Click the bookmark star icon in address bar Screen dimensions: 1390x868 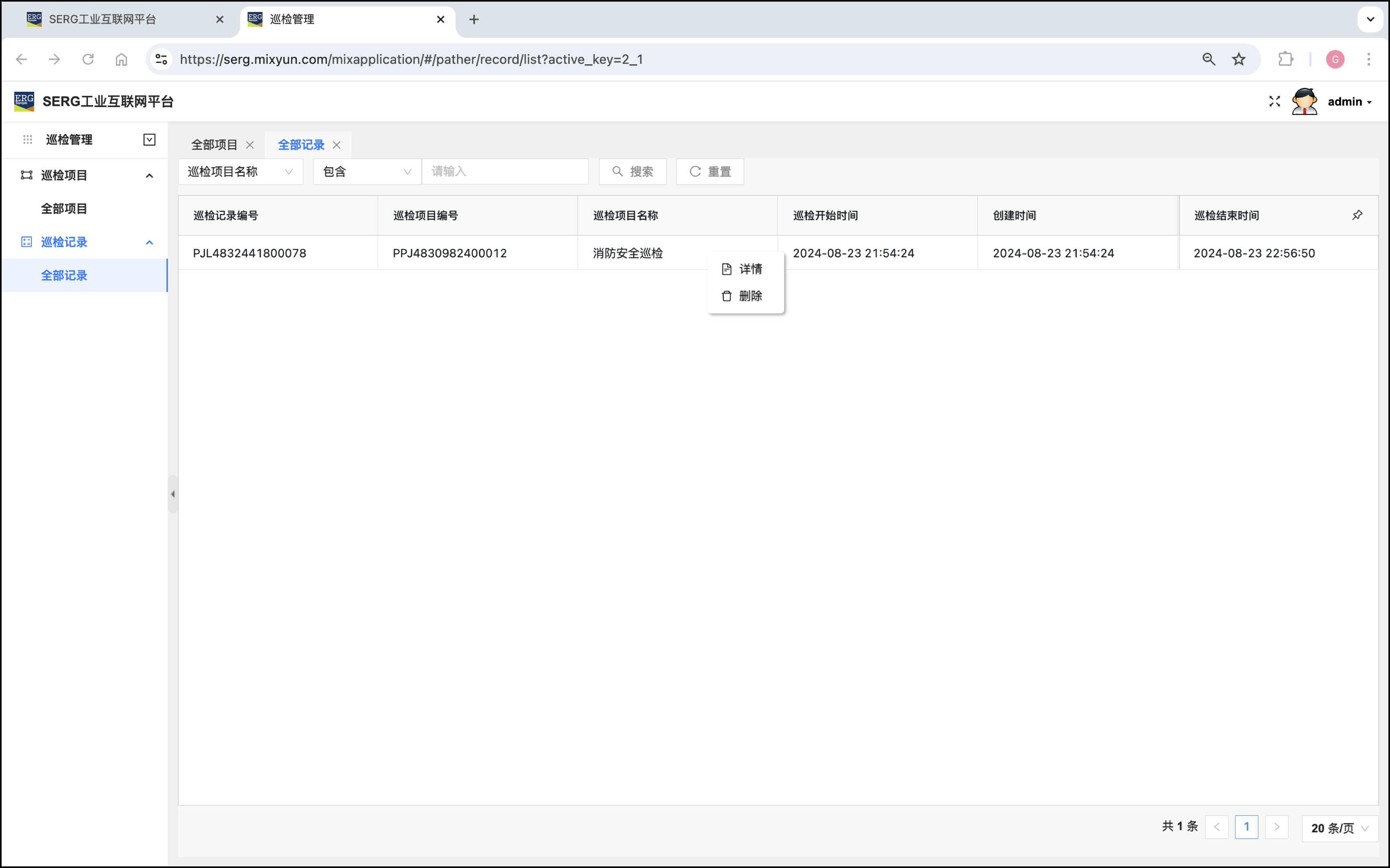click(1238, 59)
